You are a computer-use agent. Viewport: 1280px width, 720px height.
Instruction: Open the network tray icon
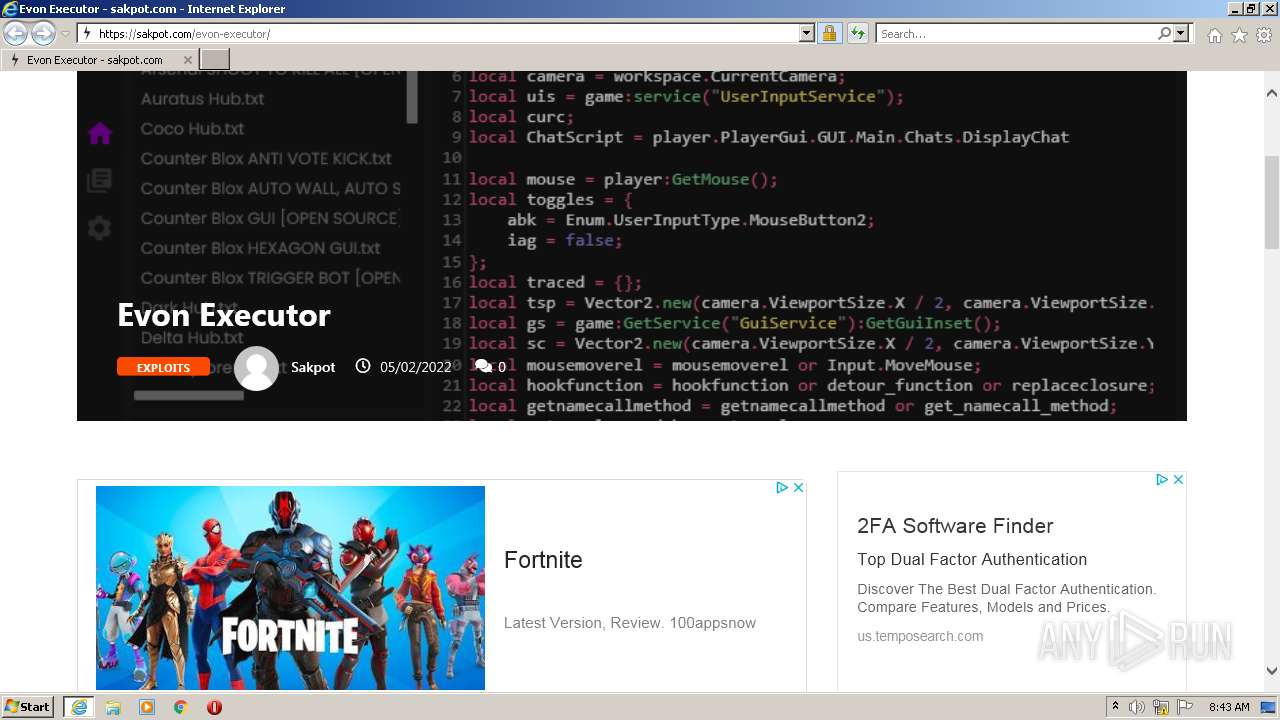pyautogui.click(x=1161, y=707)
